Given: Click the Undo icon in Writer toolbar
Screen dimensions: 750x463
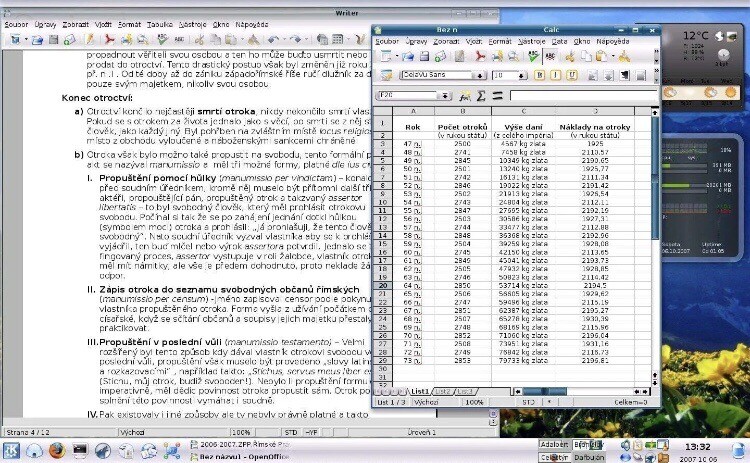Looking at the screenshot, I should pyautogui.click(x=273, y=40).
